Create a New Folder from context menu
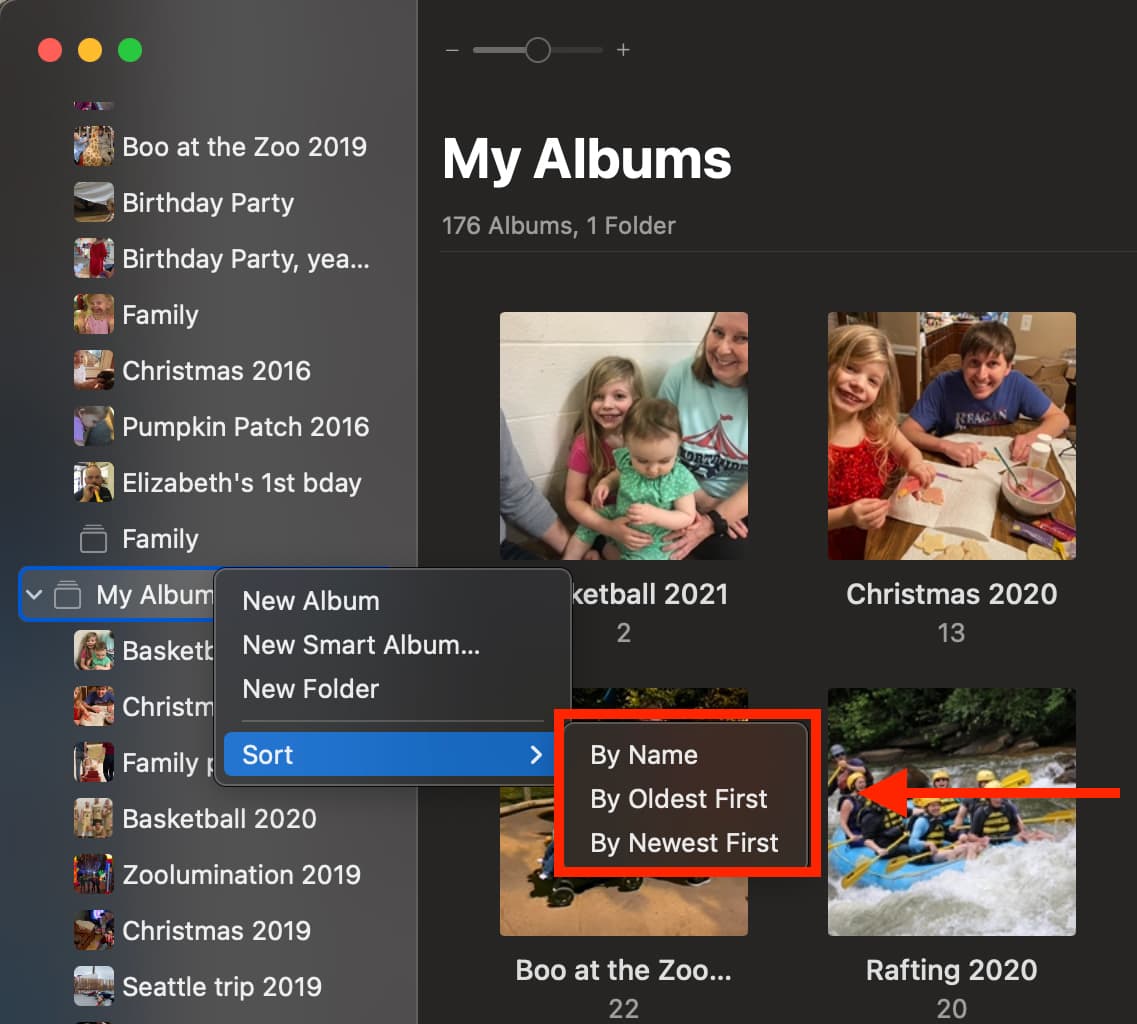Viewport: 1137px width, 1024px height. [311, 689]
